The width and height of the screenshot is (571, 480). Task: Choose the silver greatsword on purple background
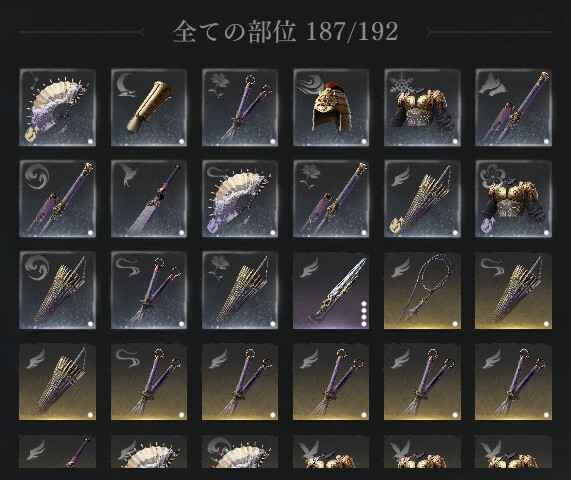click(x=331, y=290)
